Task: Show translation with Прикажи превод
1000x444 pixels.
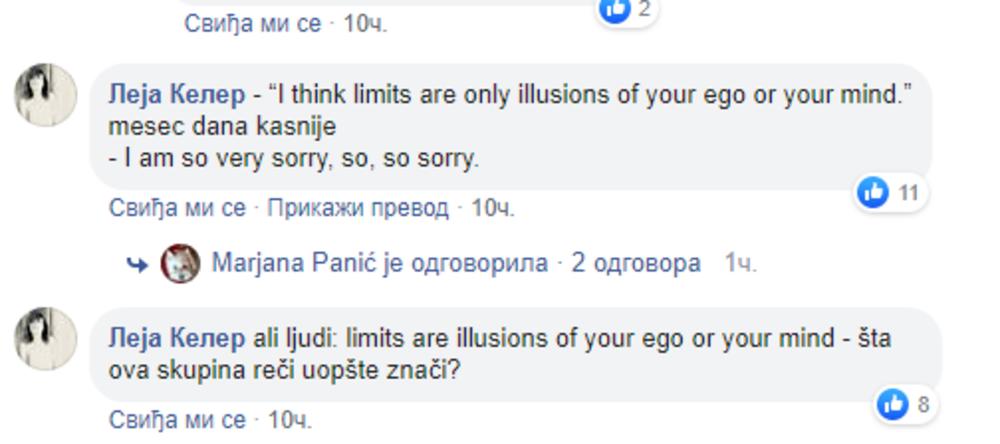Action: (x=358, y=208)
